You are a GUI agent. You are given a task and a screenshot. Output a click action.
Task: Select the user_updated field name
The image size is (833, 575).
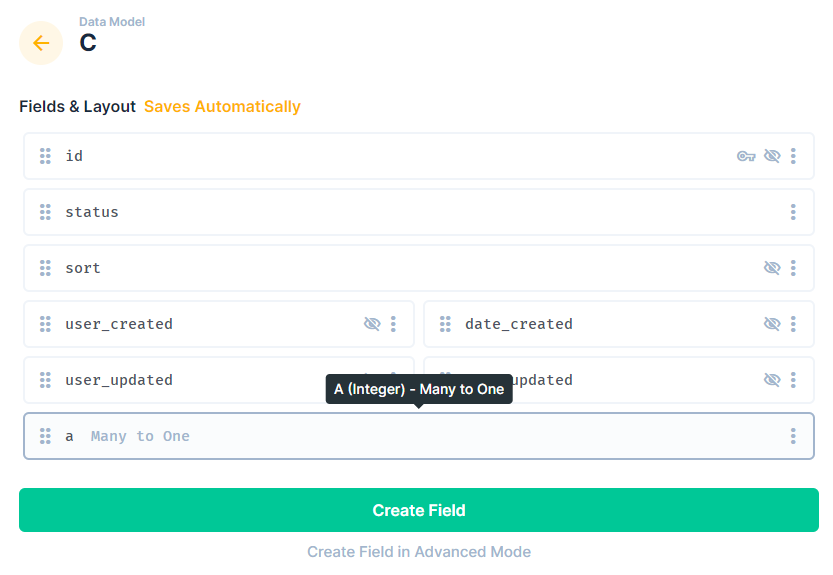click(119, 380)
